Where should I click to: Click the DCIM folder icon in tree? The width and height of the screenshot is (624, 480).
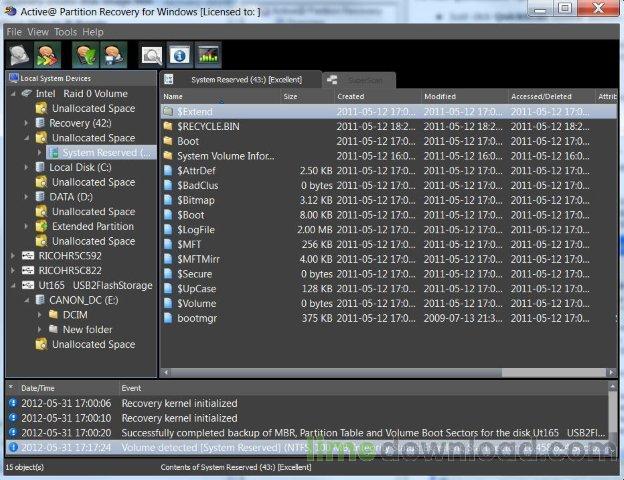point(54,315)
